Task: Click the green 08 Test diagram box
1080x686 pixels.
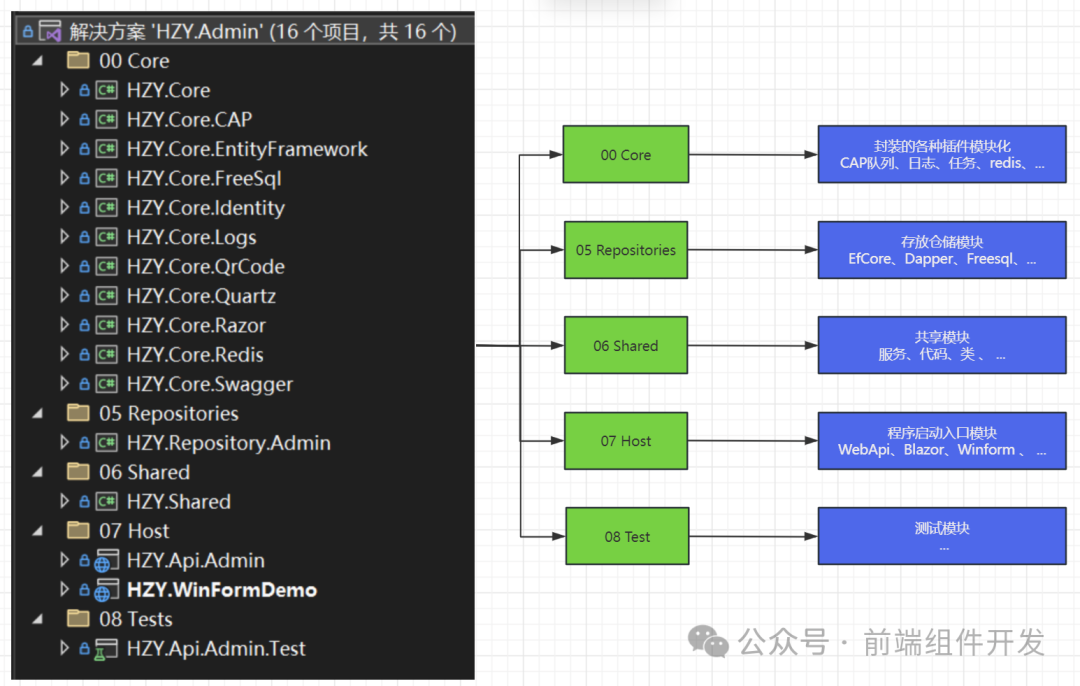Action: [x=627, y=536]
